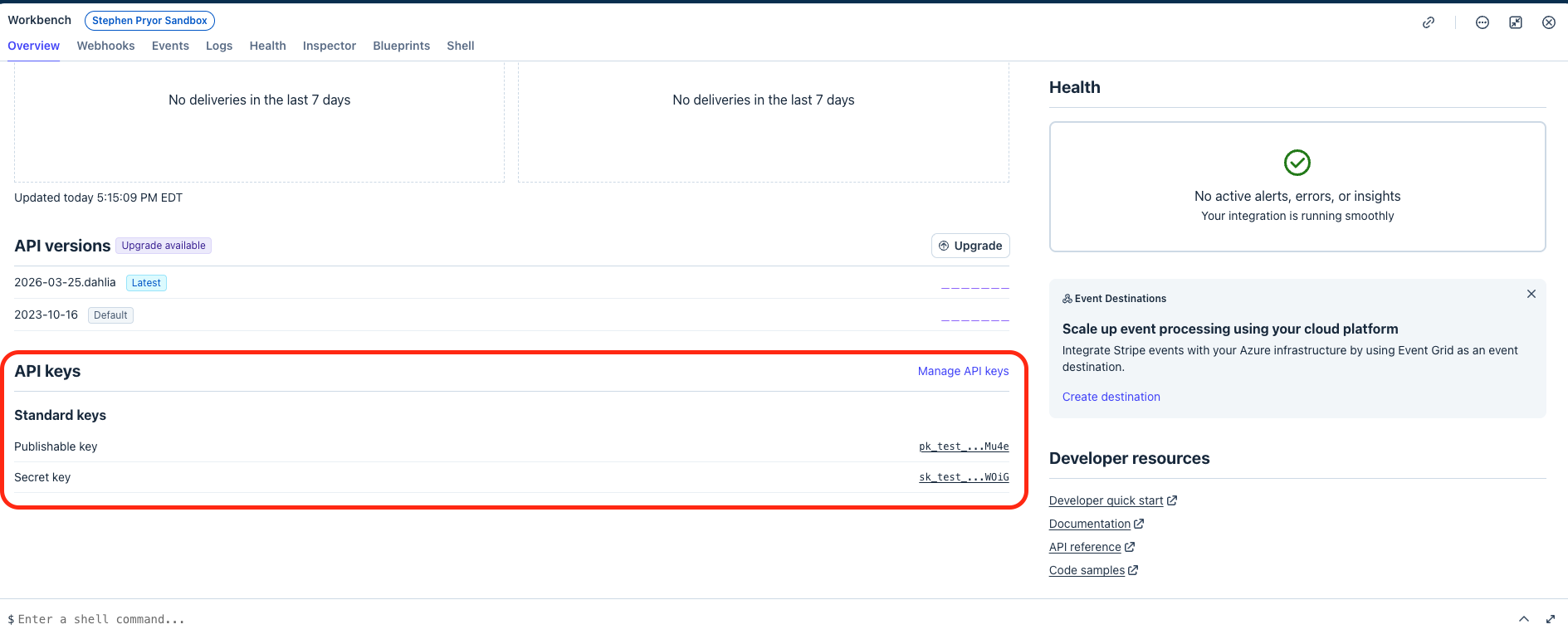The height and width of the screenshot is (639, 1568).
Task: Go to the Health tab
Action: [267, 46]
